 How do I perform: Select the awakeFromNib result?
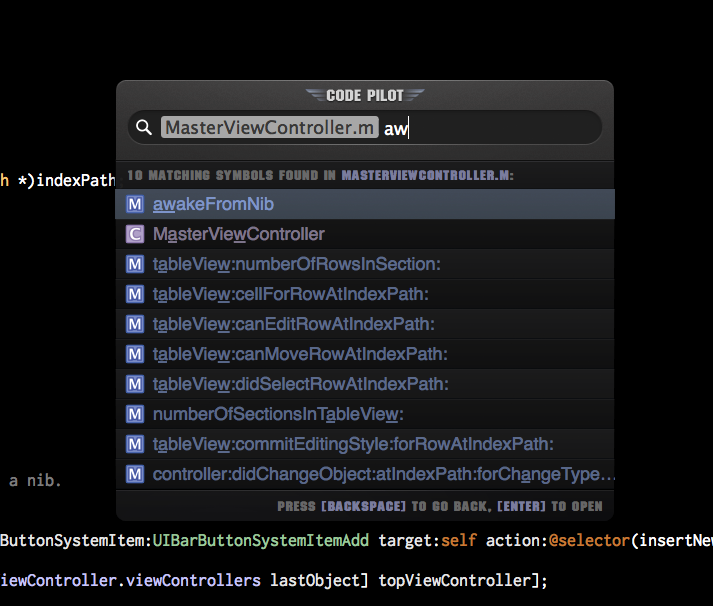click(365, 204)
